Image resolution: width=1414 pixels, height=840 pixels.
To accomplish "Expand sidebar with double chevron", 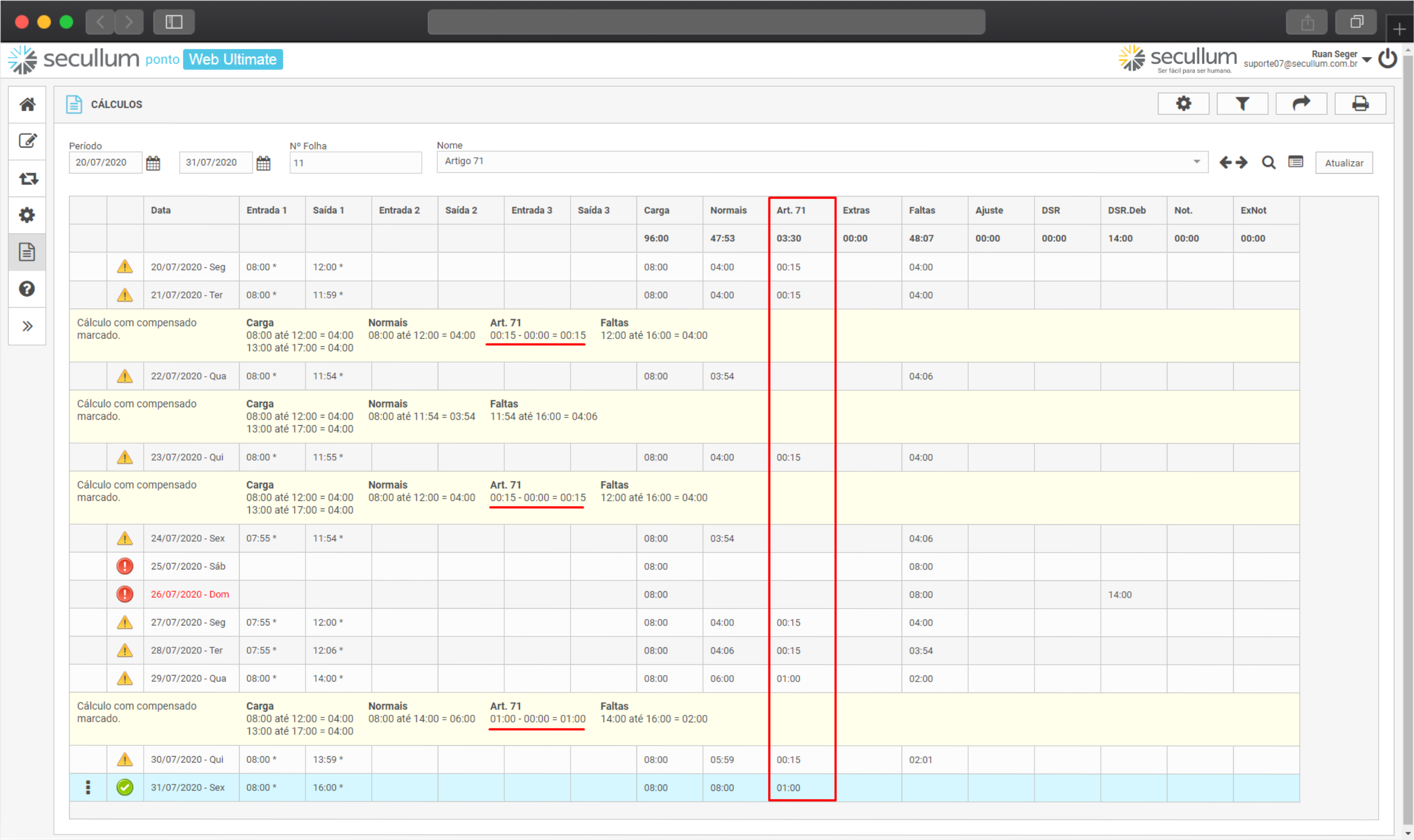I will coord(27,326).
